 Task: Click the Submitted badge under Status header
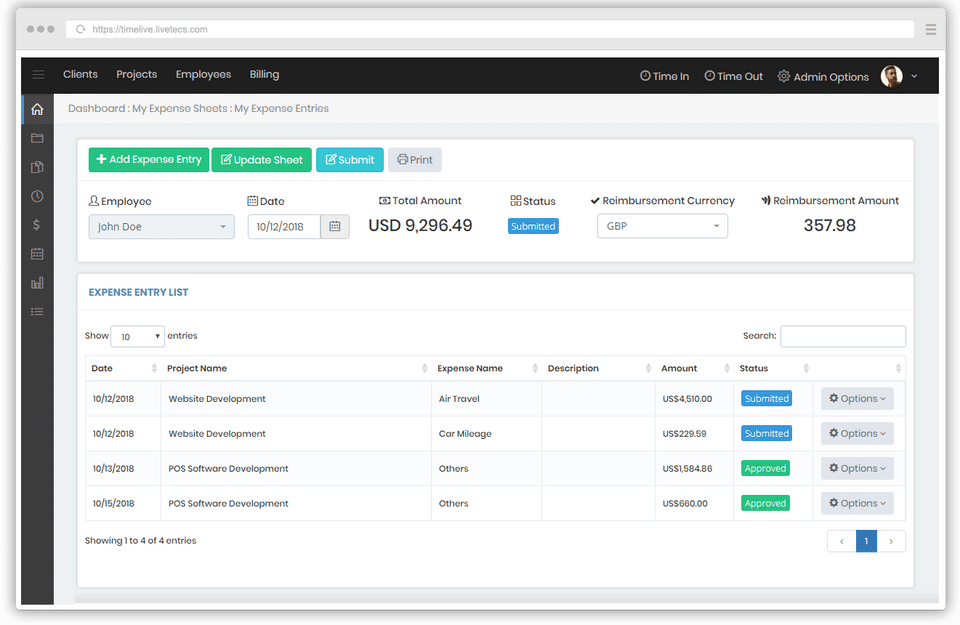tap(533, 226)
